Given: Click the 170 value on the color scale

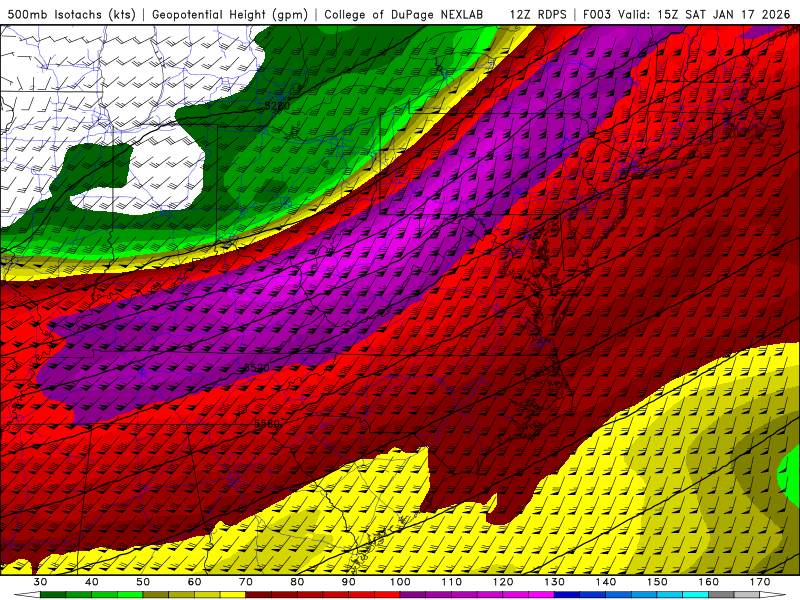Looking at the screenshot, I should 760,582.
